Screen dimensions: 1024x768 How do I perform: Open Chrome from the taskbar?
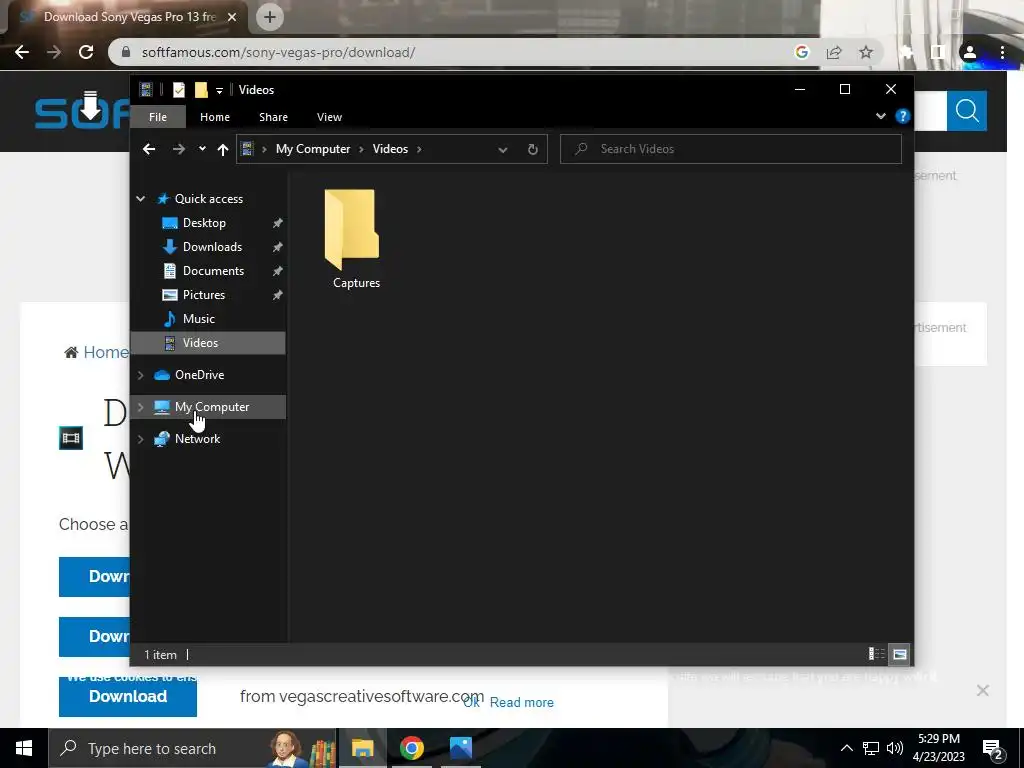[x=411, y=748]
